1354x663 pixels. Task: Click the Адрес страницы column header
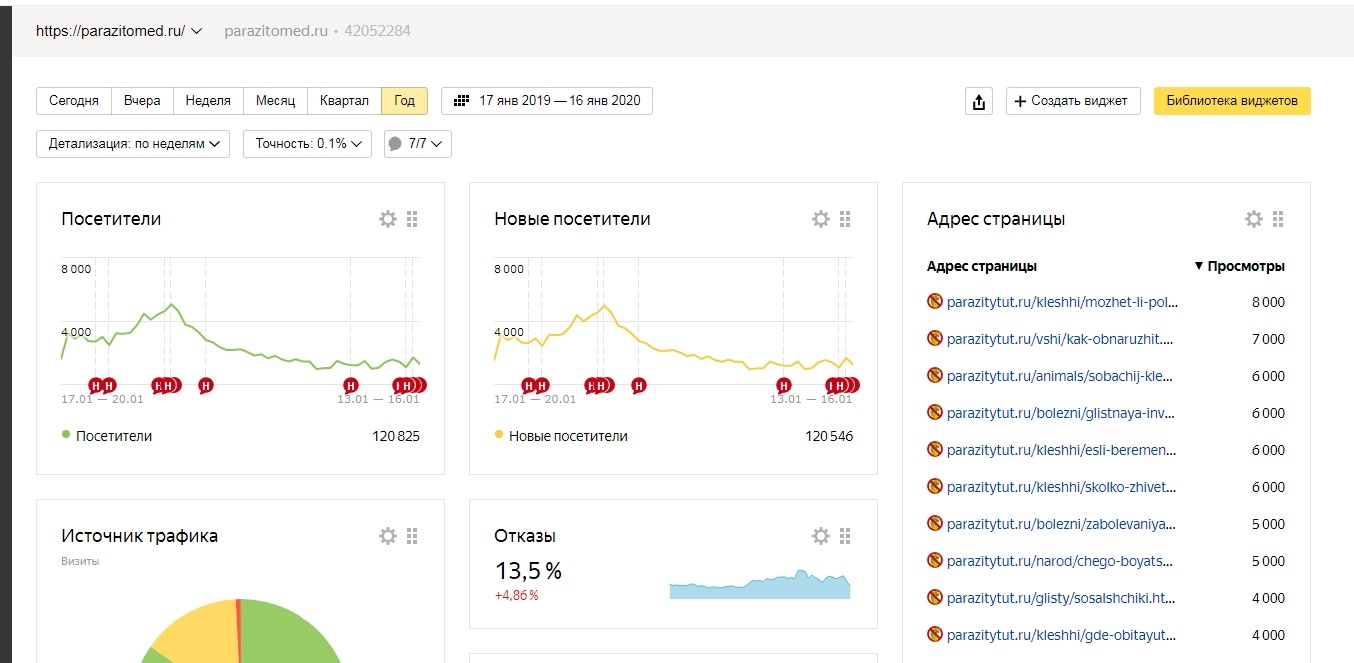[982, 266]
